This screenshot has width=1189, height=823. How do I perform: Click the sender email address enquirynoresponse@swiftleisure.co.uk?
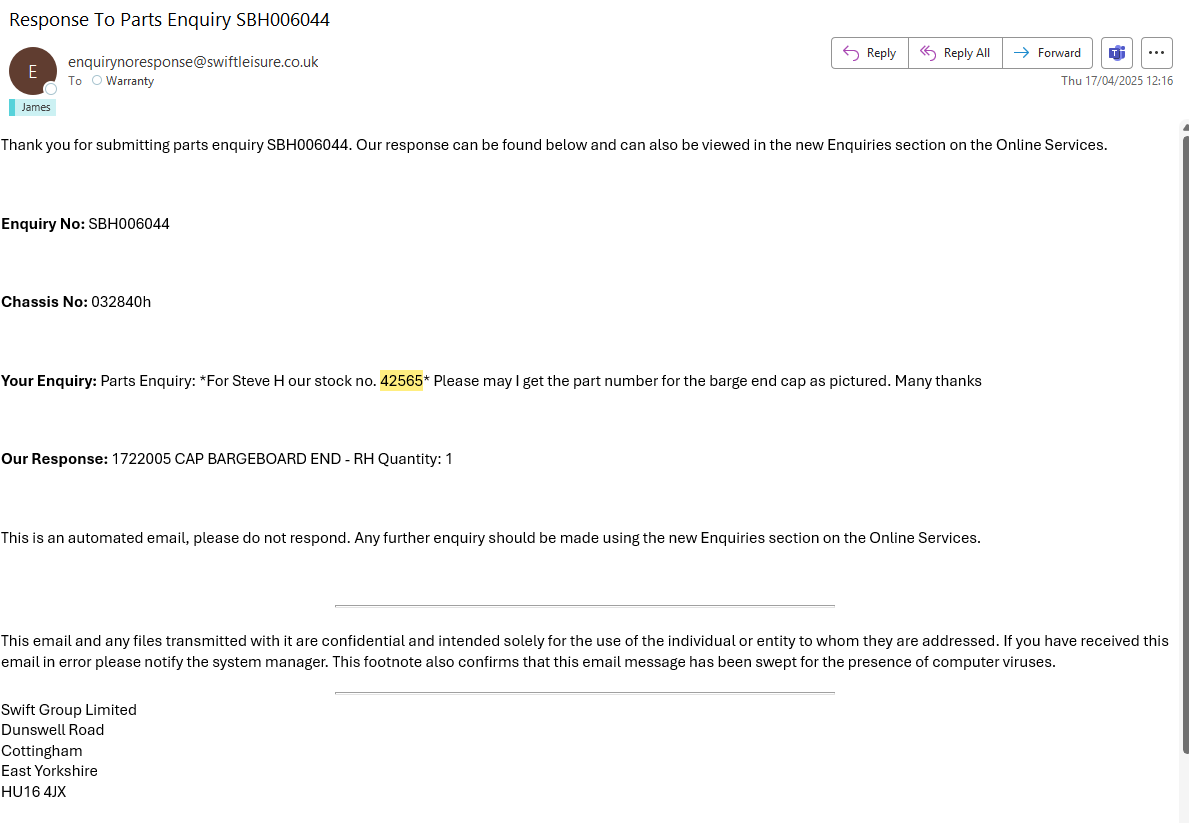(x=193, y=62)
